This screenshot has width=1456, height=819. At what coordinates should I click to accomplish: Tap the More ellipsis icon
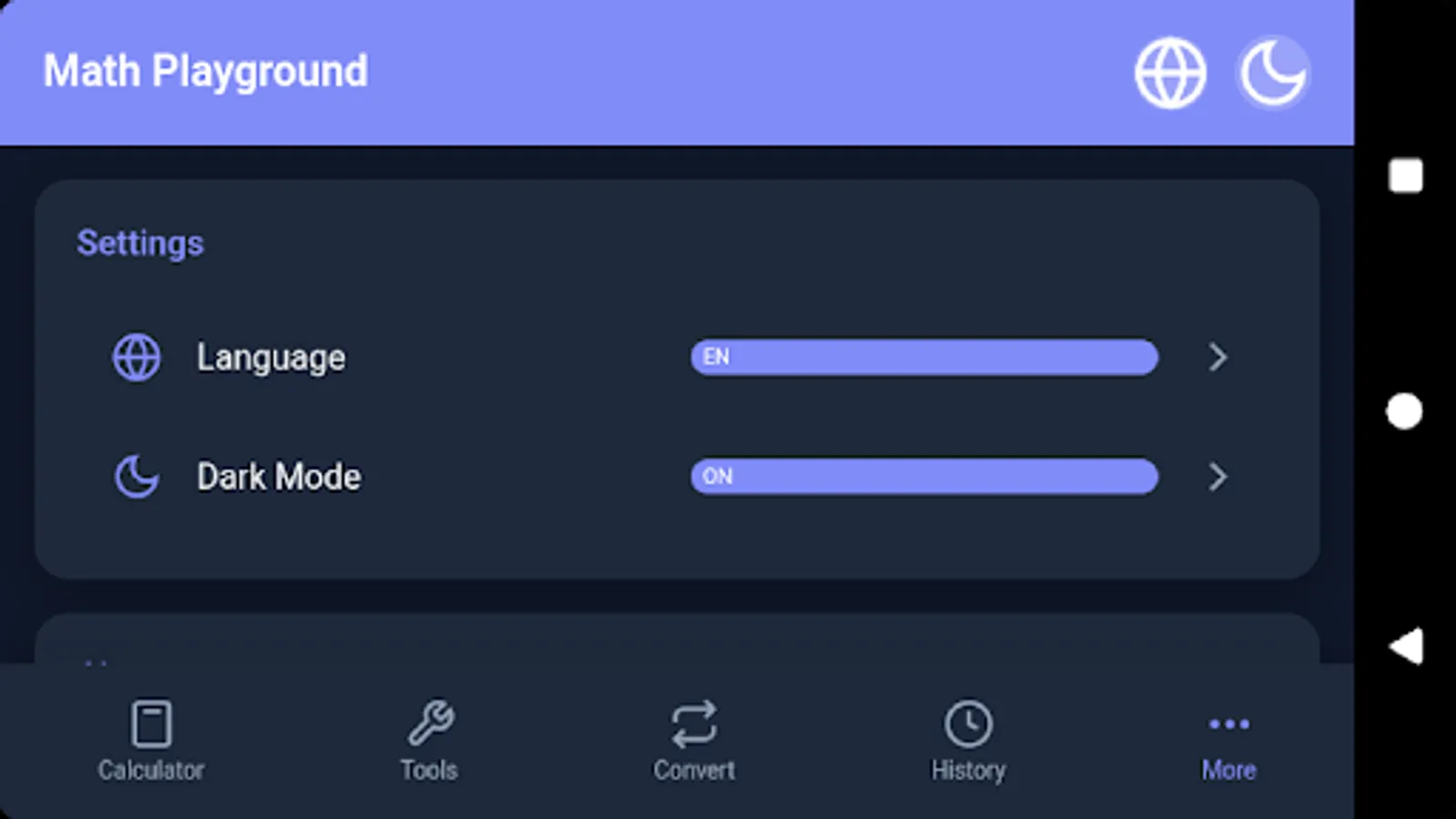point(1228,723)
